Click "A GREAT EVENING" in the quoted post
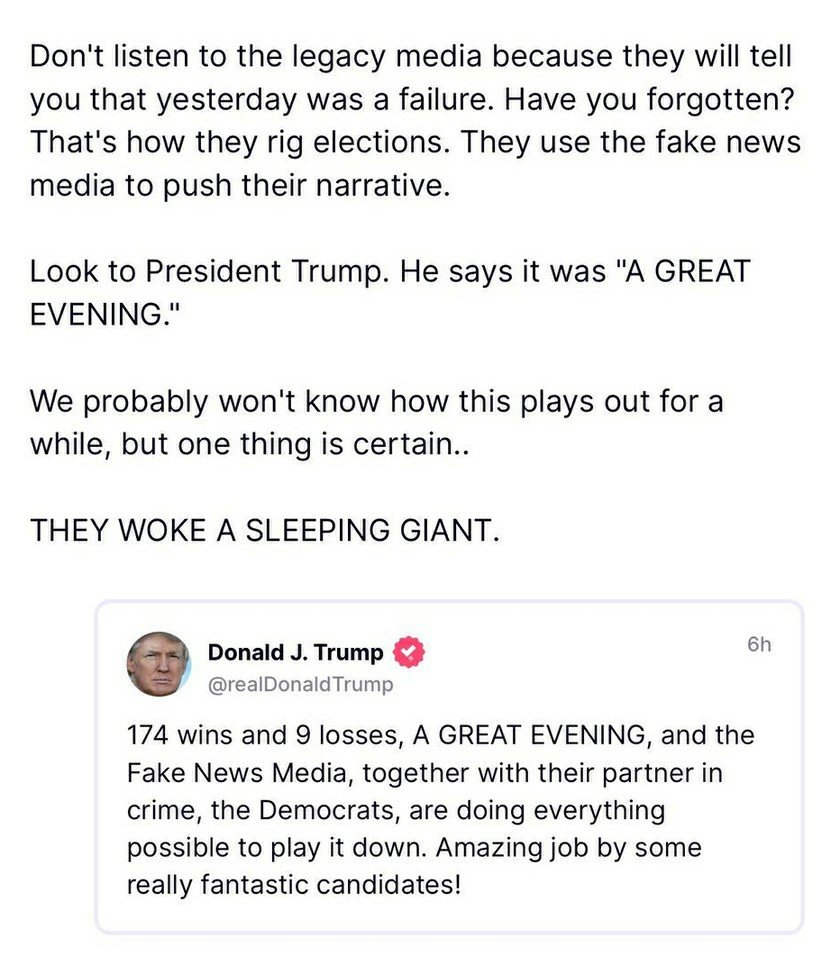Viewport: 840px width, 954px height. pos(528,736)
